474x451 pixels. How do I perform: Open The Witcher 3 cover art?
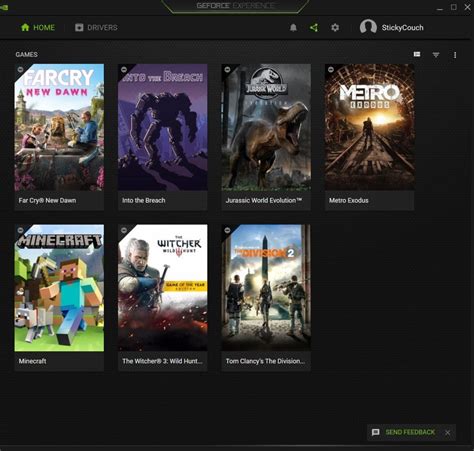(x=163, y=288)
